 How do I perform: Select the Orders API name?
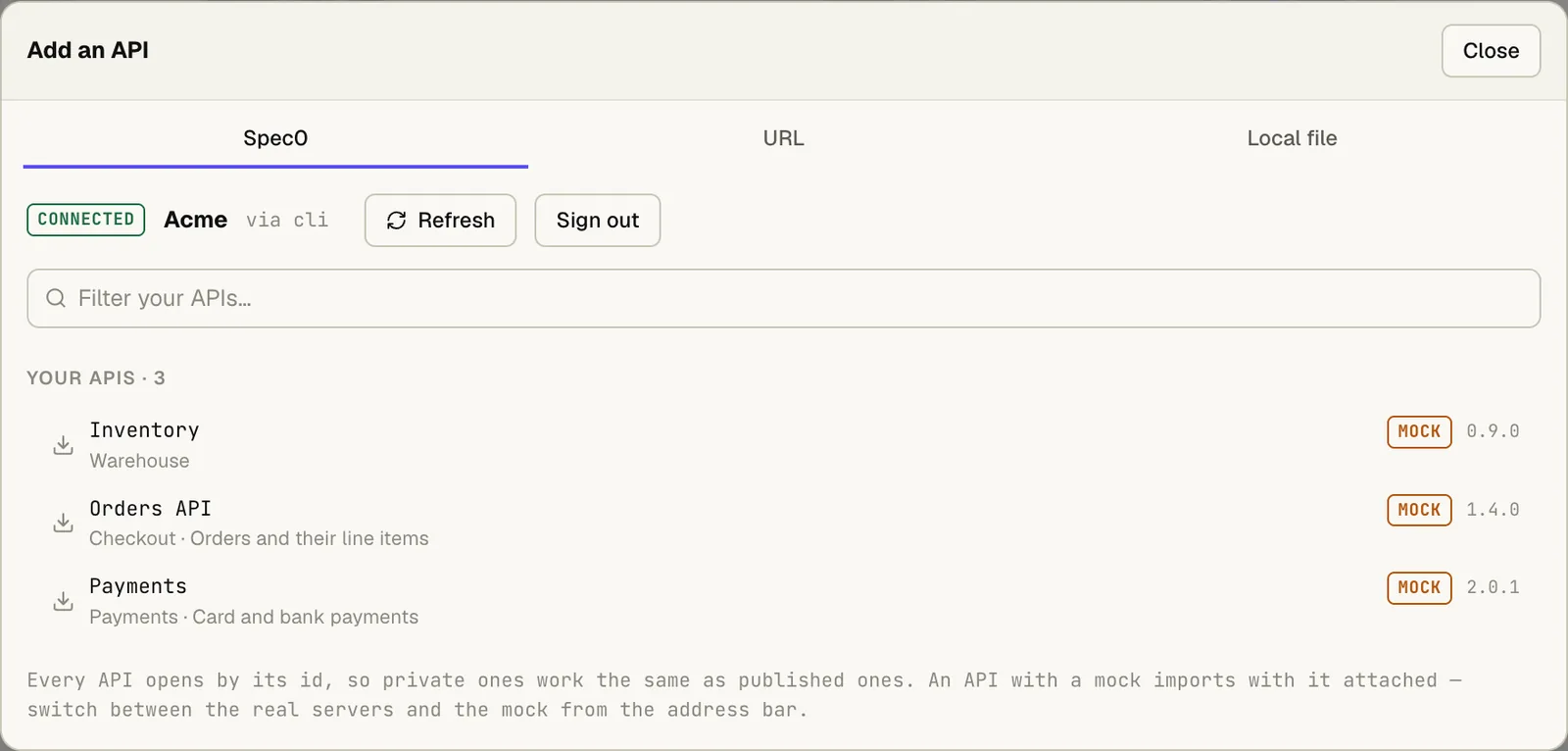click(150, 508)
